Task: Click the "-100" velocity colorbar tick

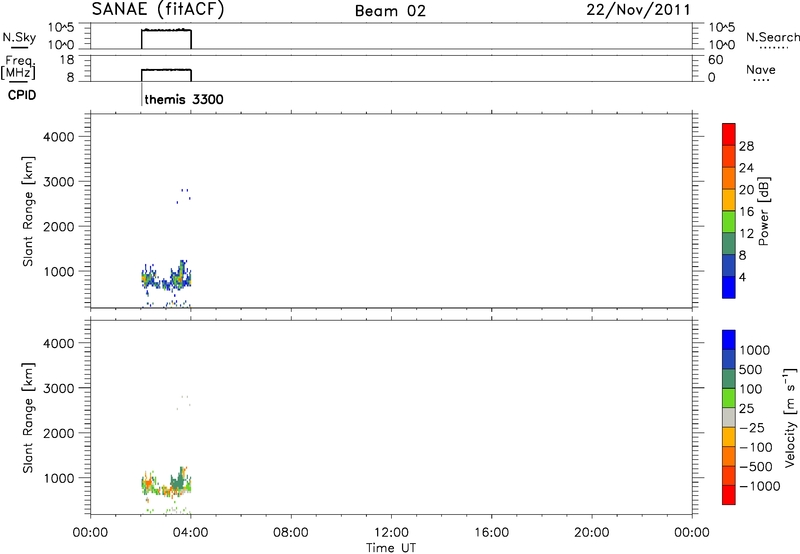Action: point(756,447)
